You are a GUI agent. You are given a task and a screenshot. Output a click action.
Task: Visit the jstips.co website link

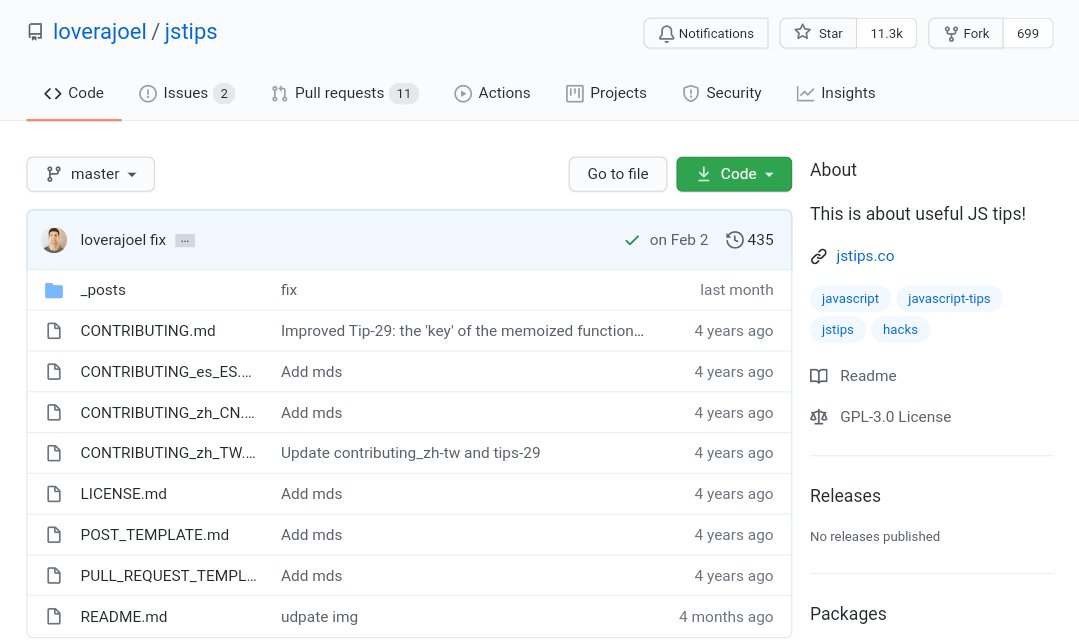click(x=865, y=256)
